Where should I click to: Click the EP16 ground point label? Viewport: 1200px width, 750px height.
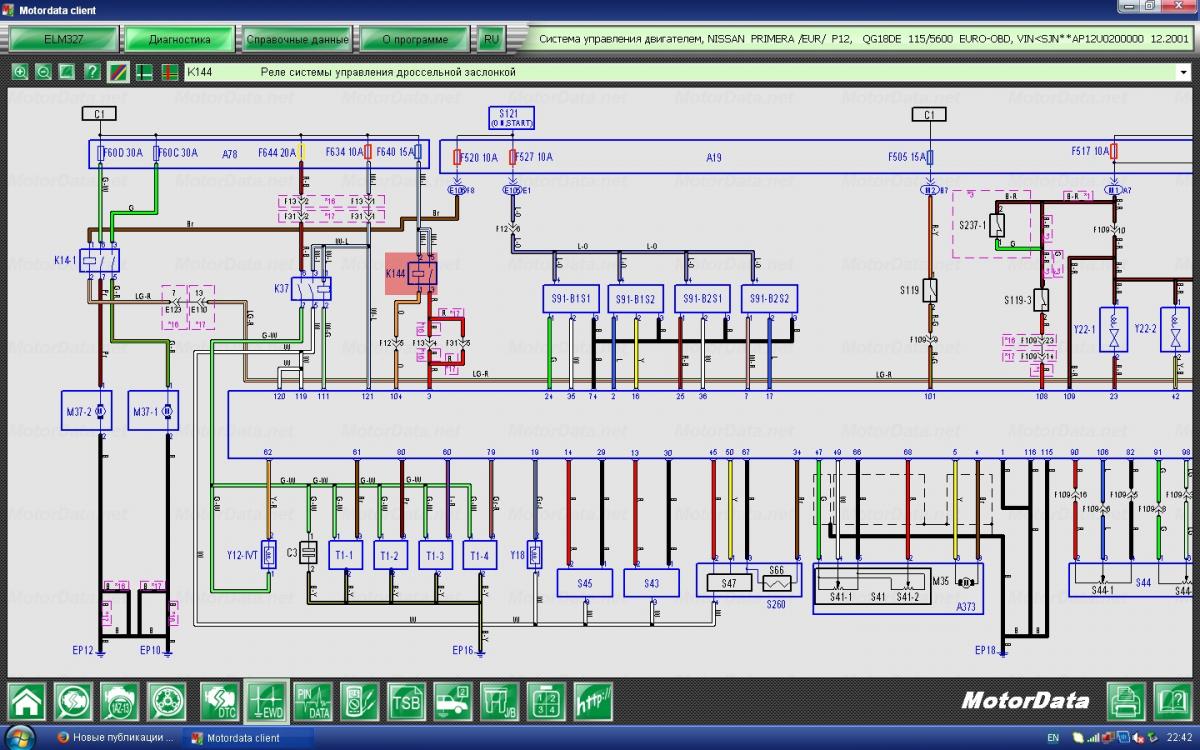point(462,650)
